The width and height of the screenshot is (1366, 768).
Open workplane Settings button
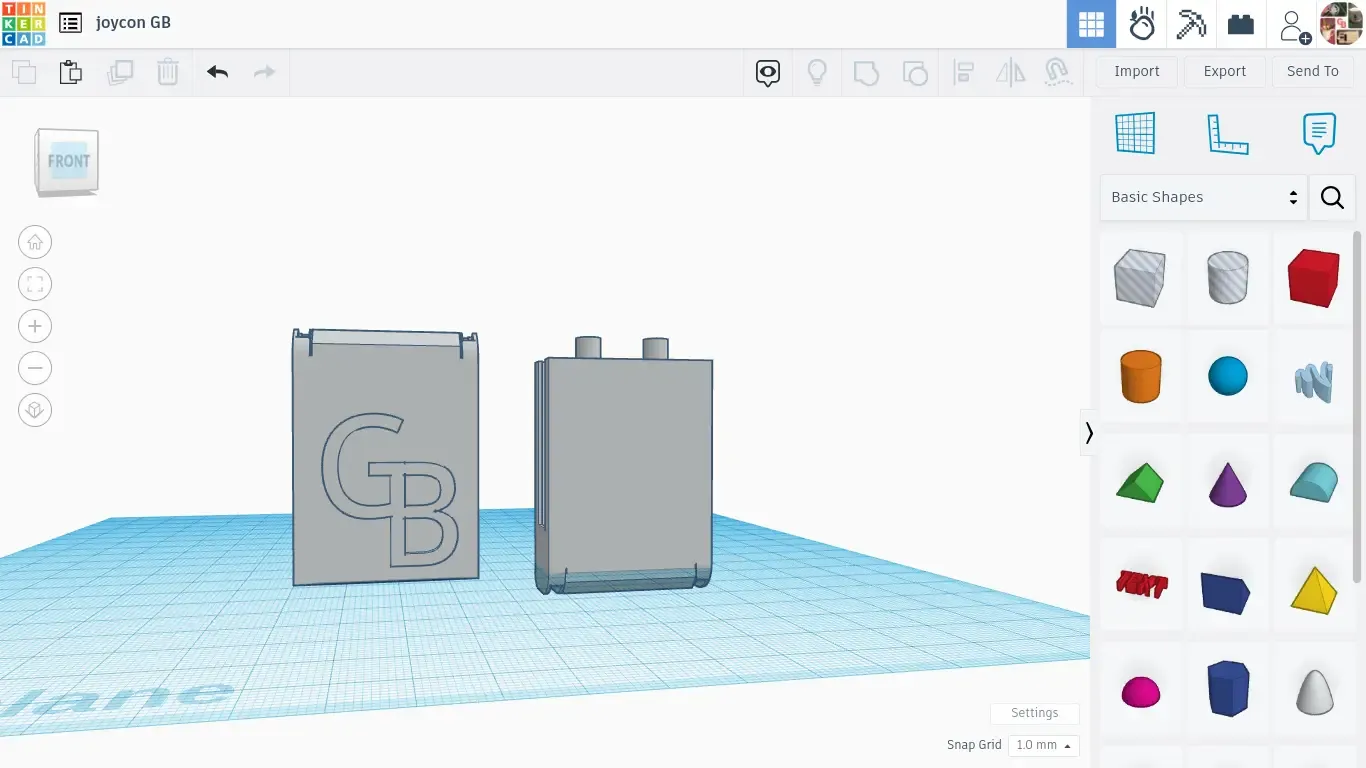click(x=1034, y=713)
